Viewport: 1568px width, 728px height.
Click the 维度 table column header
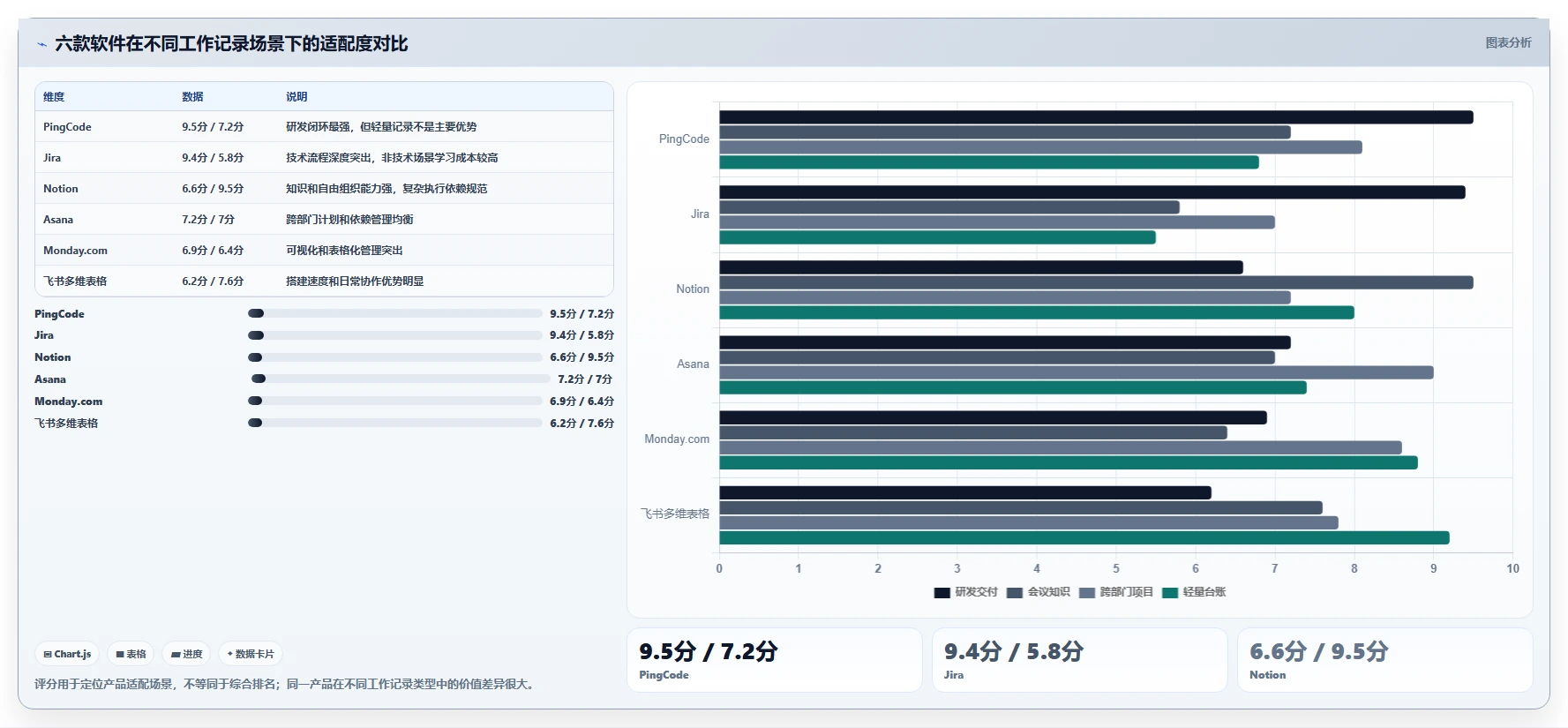coord(54,97)
